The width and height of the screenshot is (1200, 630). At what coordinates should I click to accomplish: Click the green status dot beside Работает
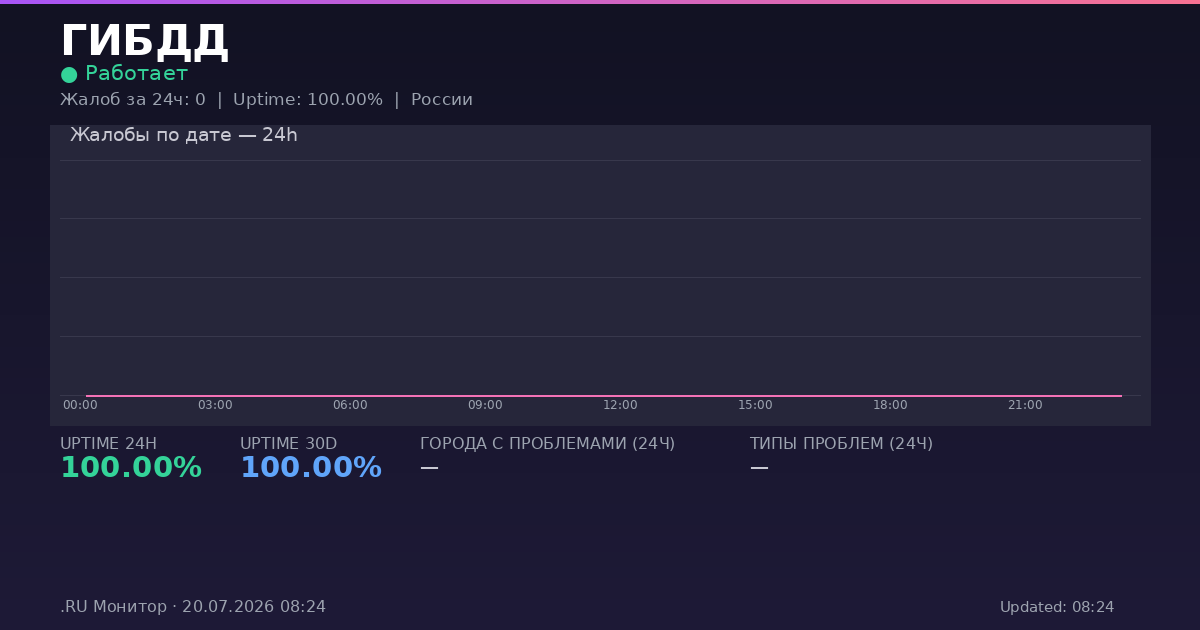tap(69, 75)
